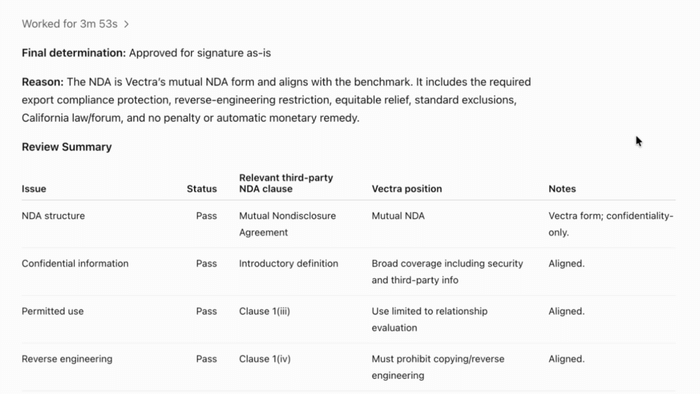Click the 'Clause 1(iii)' cell
Screen dimensions: 700x394
264,311
